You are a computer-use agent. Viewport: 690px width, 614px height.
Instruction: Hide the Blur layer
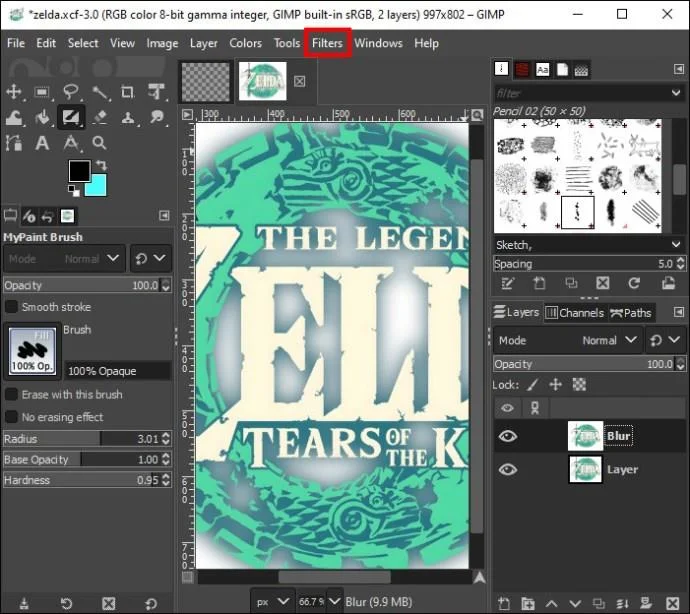(507, 436)
